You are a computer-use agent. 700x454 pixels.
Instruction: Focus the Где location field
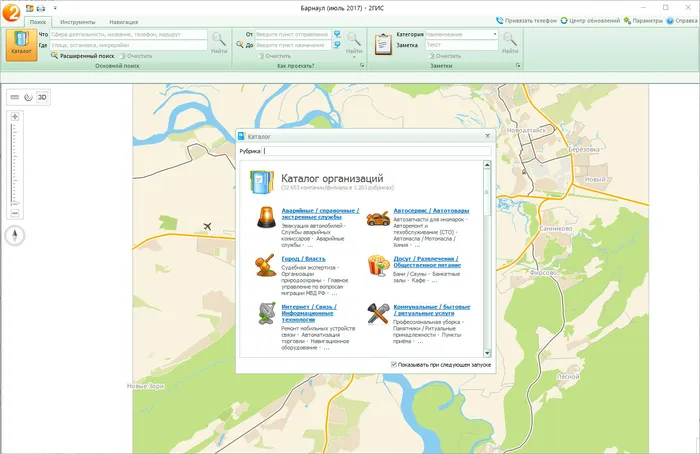click(x=129, y=45)
